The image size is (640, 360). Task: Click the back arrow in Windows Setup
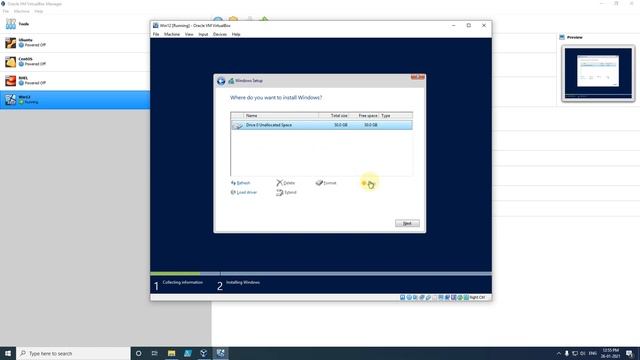coord(221,81)
